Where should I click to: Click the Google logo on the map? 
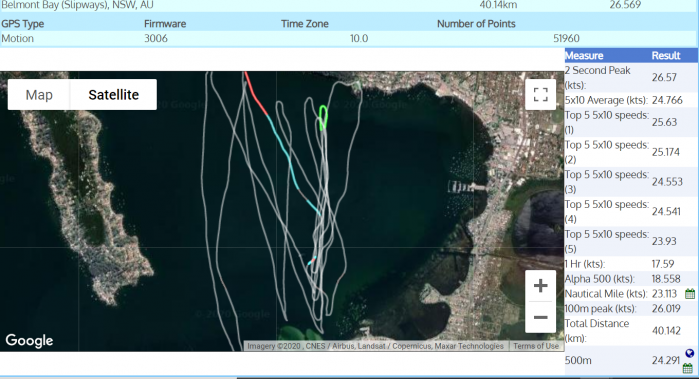29,340
